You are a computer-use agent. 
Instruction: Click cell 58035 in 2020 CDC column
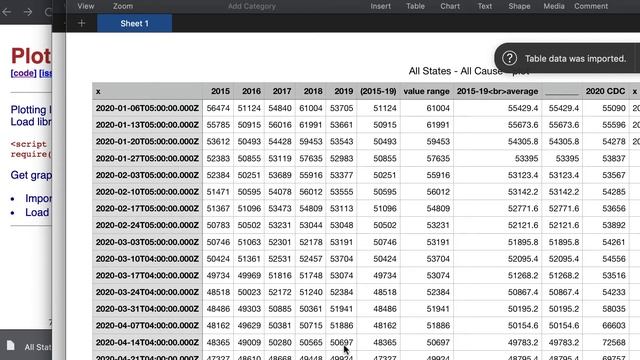(605, 309)
